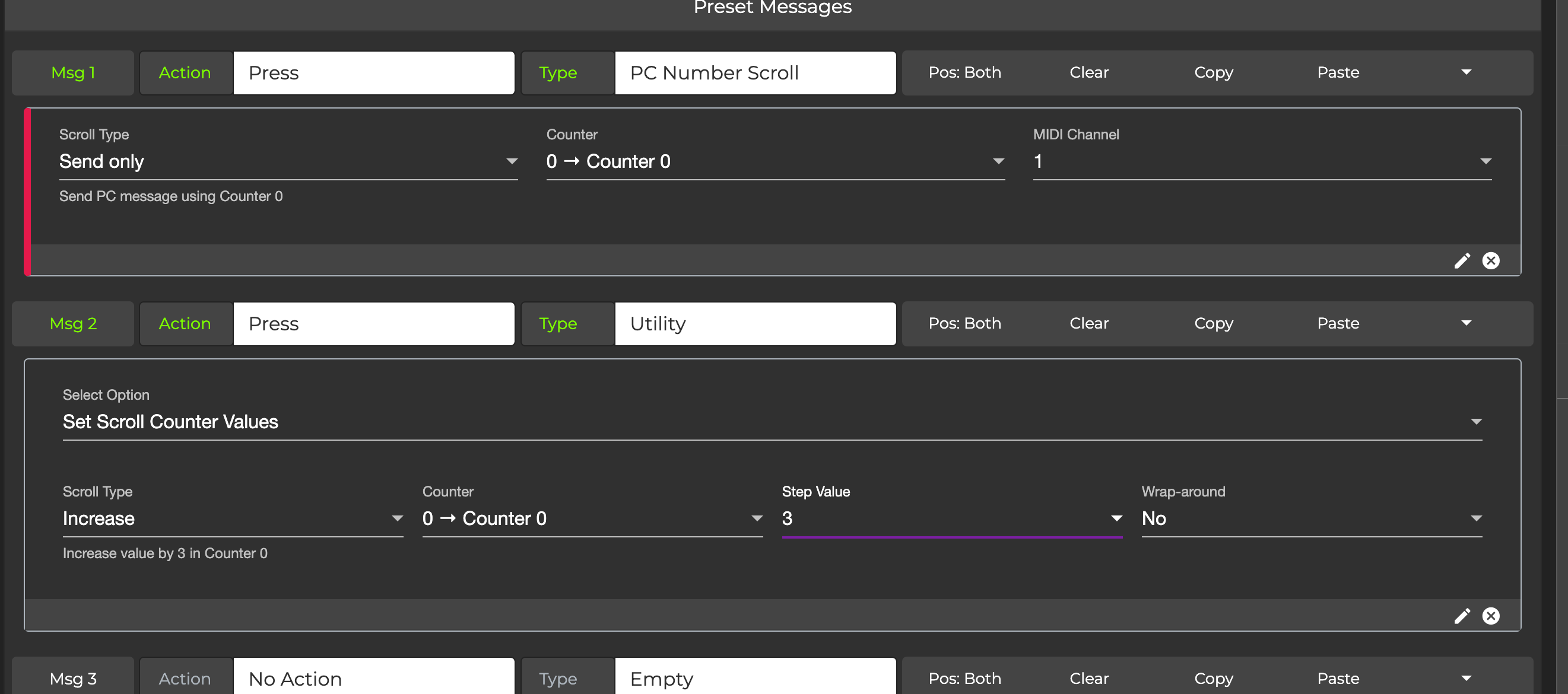Open the Wrap-around dropdown
The width and height of the screenshot is (1568, 694).
click(1311, 519)
